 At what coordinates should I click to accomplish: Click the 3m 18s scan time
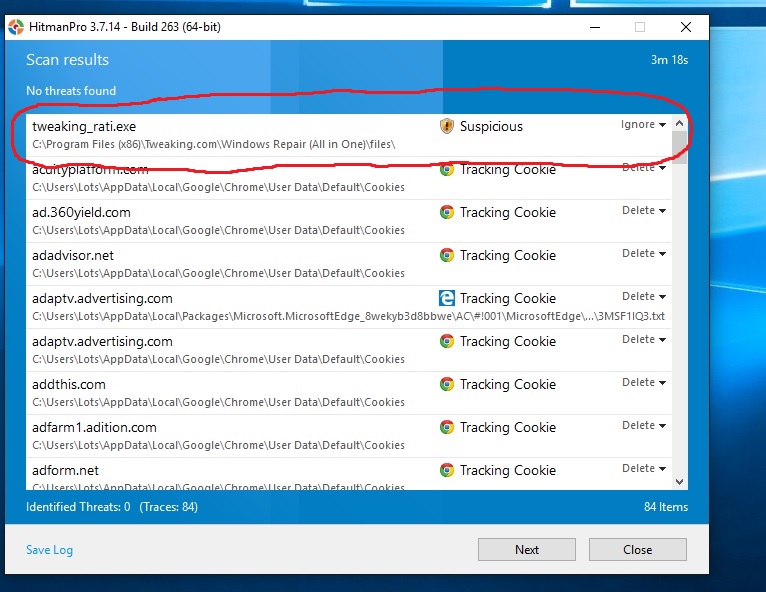tap(669, 60)
